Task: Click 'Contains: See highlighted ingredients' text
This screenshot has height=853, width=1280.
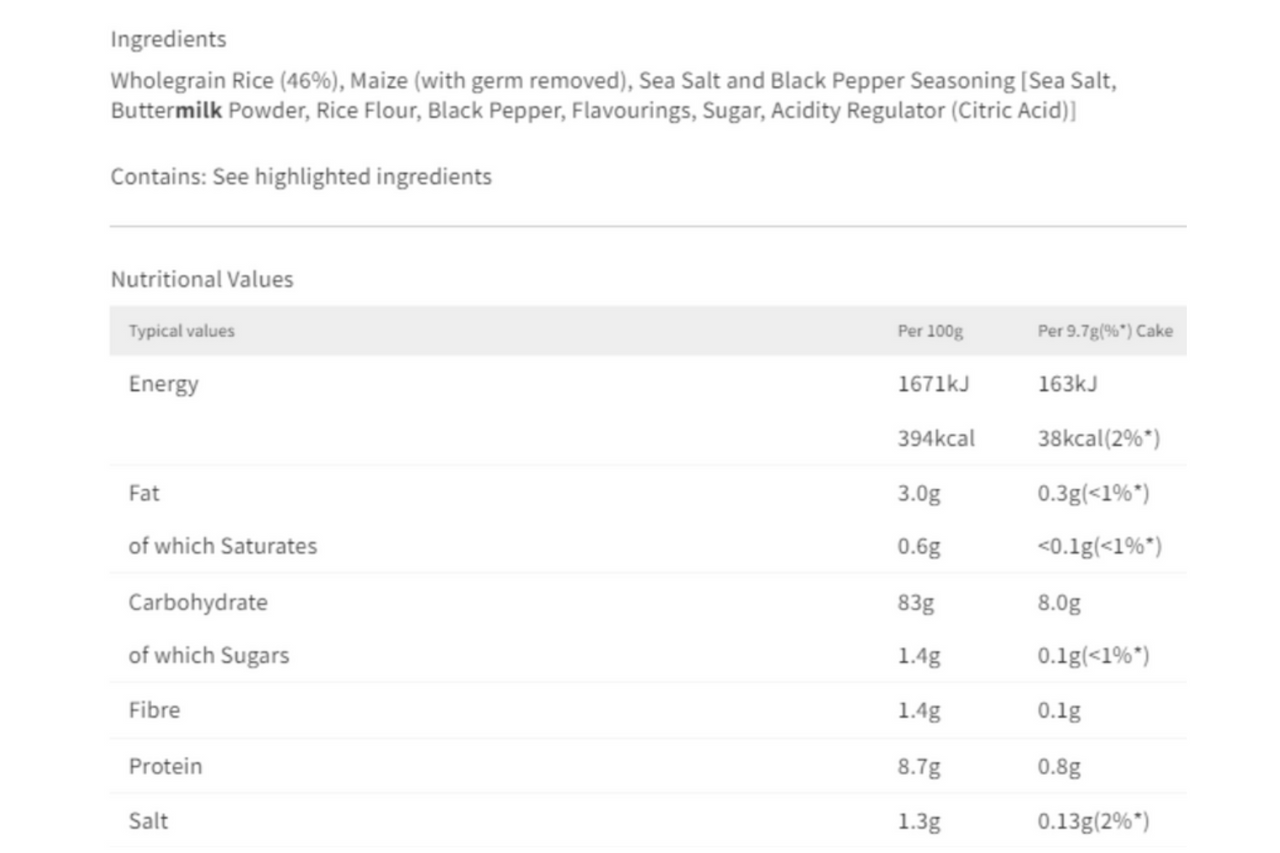Action: point(301,176)
